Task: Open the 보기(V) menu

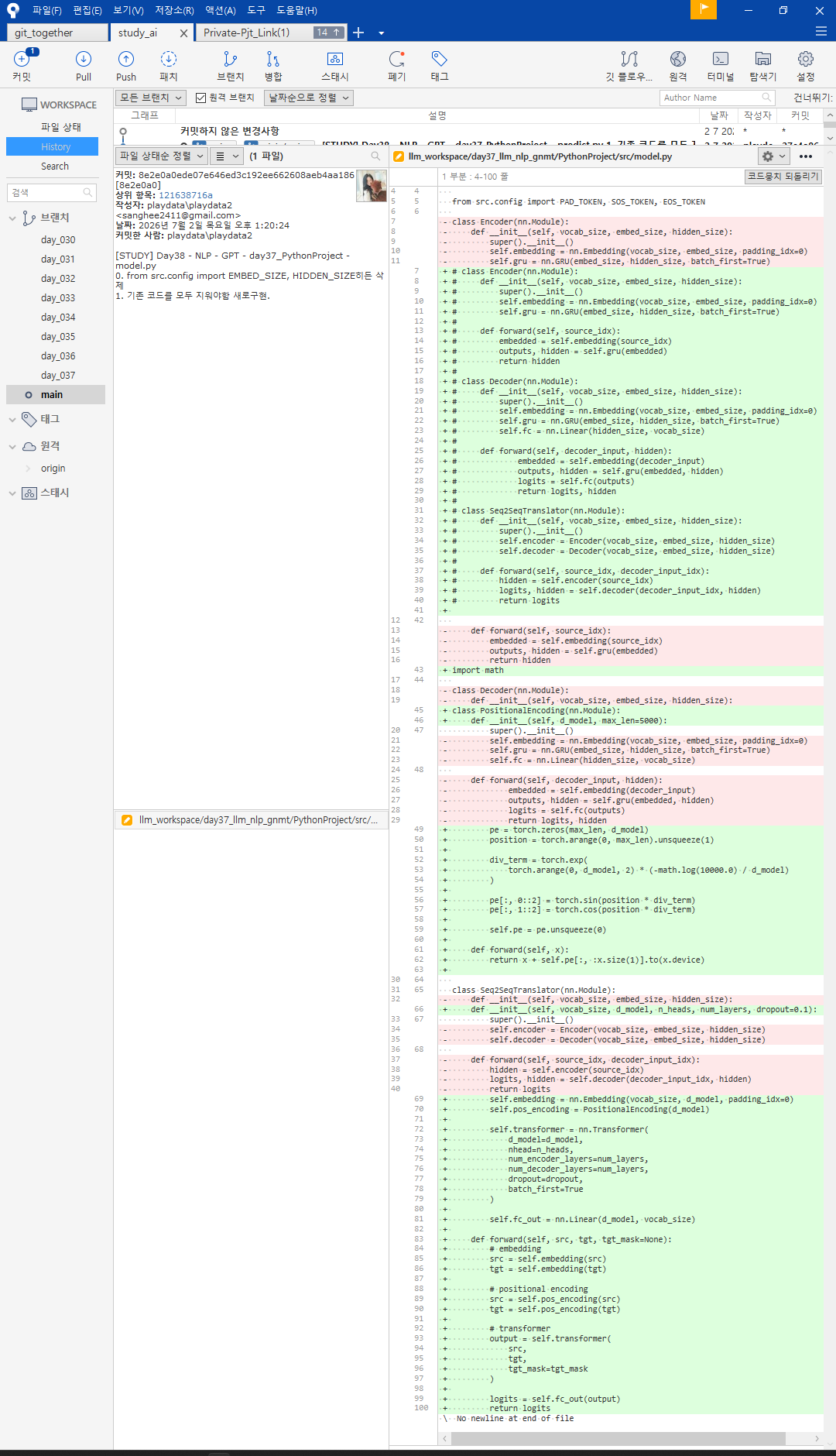Action: coord(128,10)
